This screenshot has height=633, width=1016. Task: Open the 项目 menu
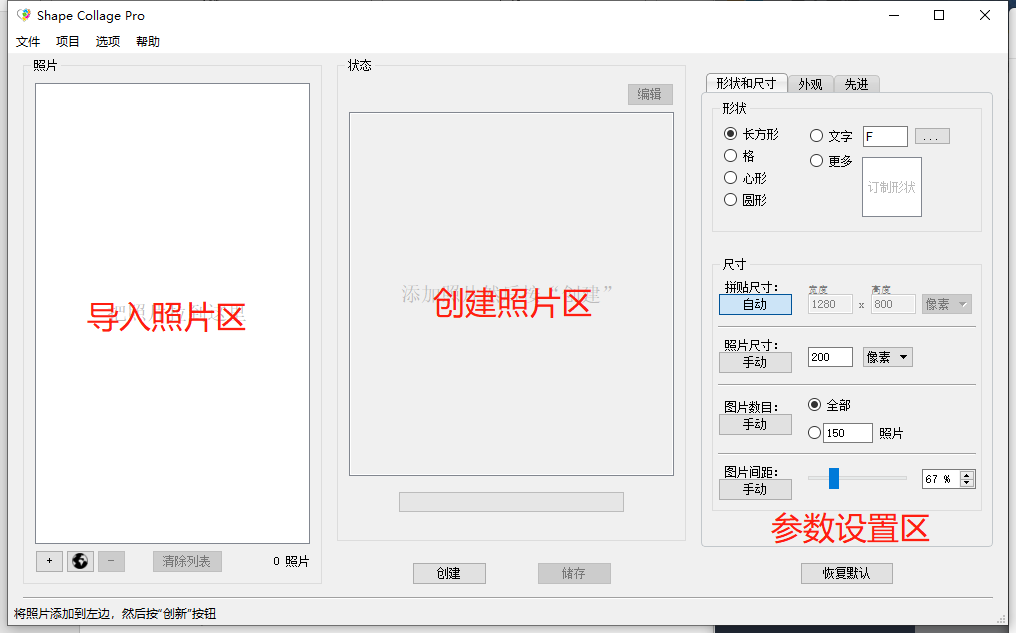coord(67,41)
